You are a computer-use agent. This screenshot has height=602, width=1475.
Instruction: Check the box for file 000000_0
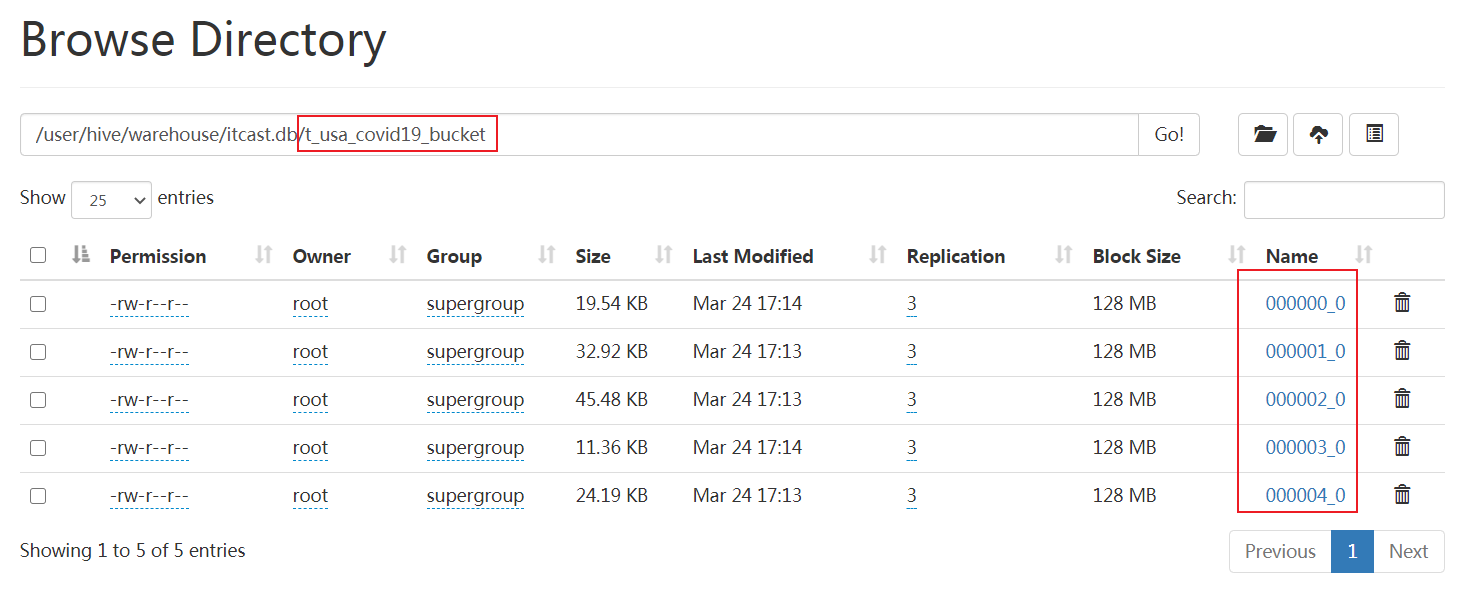click(x=38, y=304)
